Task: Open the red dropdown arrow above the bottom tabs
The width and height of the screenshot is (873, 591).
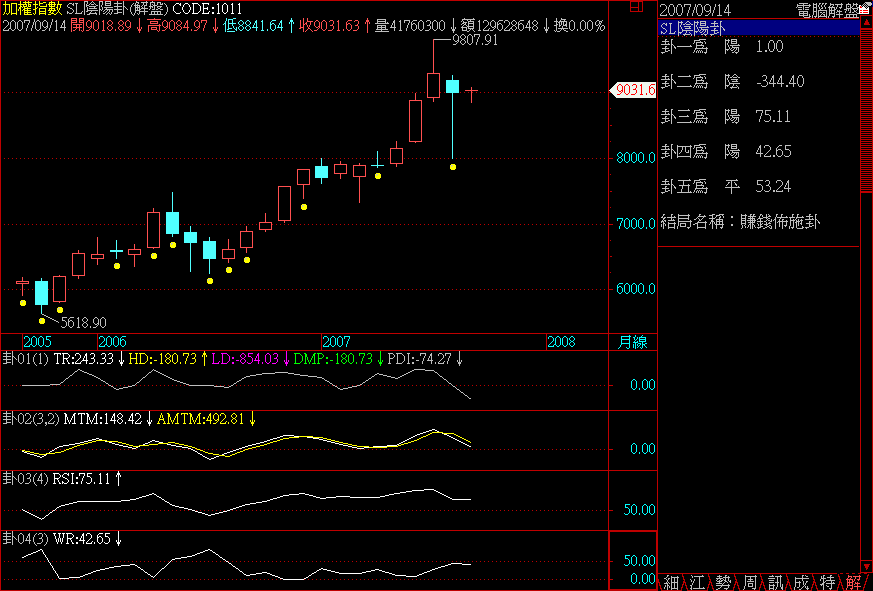Action: (x=866, y=565)
